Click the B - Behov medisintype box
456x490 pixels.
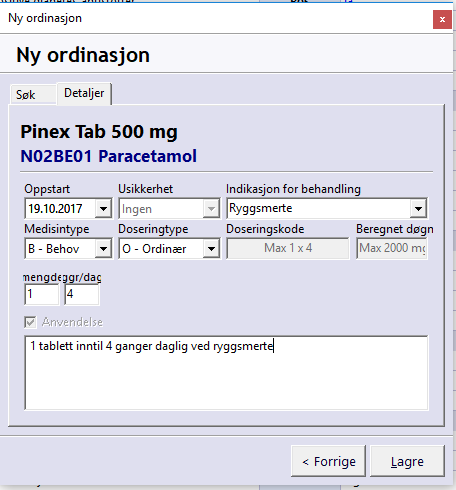pos(60,249)
